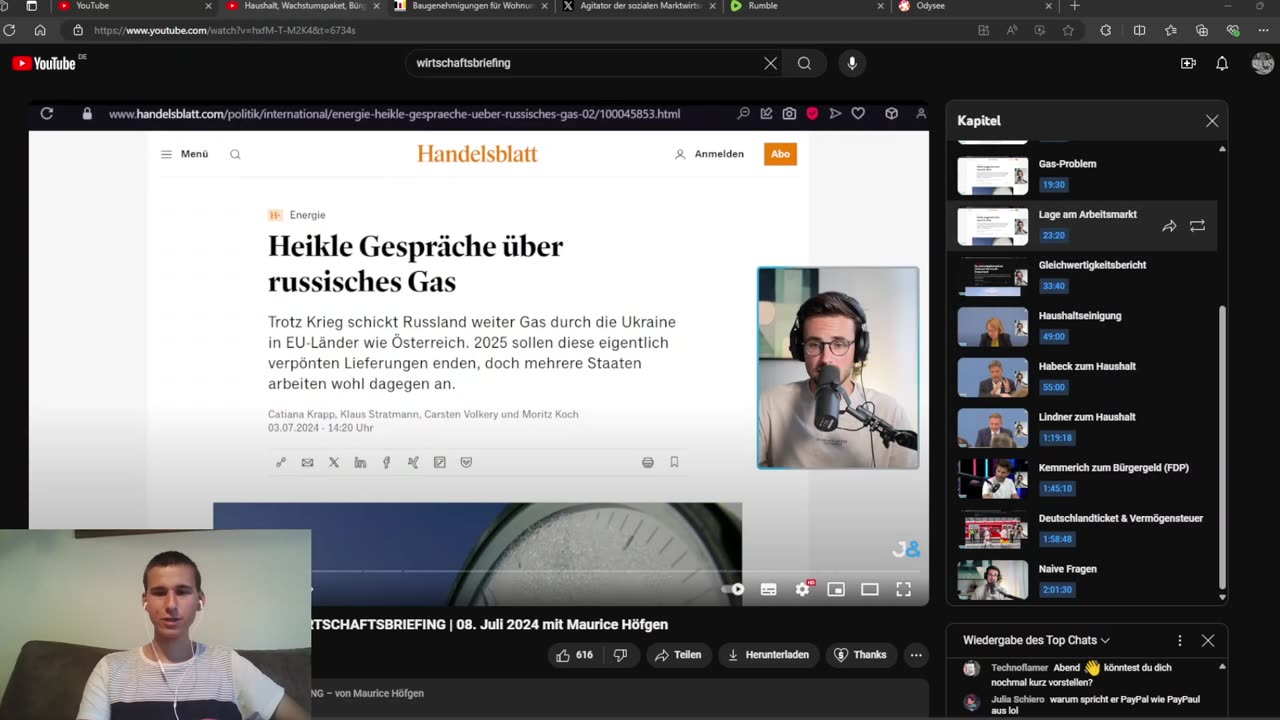Click the Read aloud icon in address bar
Image resolution: width=1280 pixels, height=720 pixels.
1012,30
